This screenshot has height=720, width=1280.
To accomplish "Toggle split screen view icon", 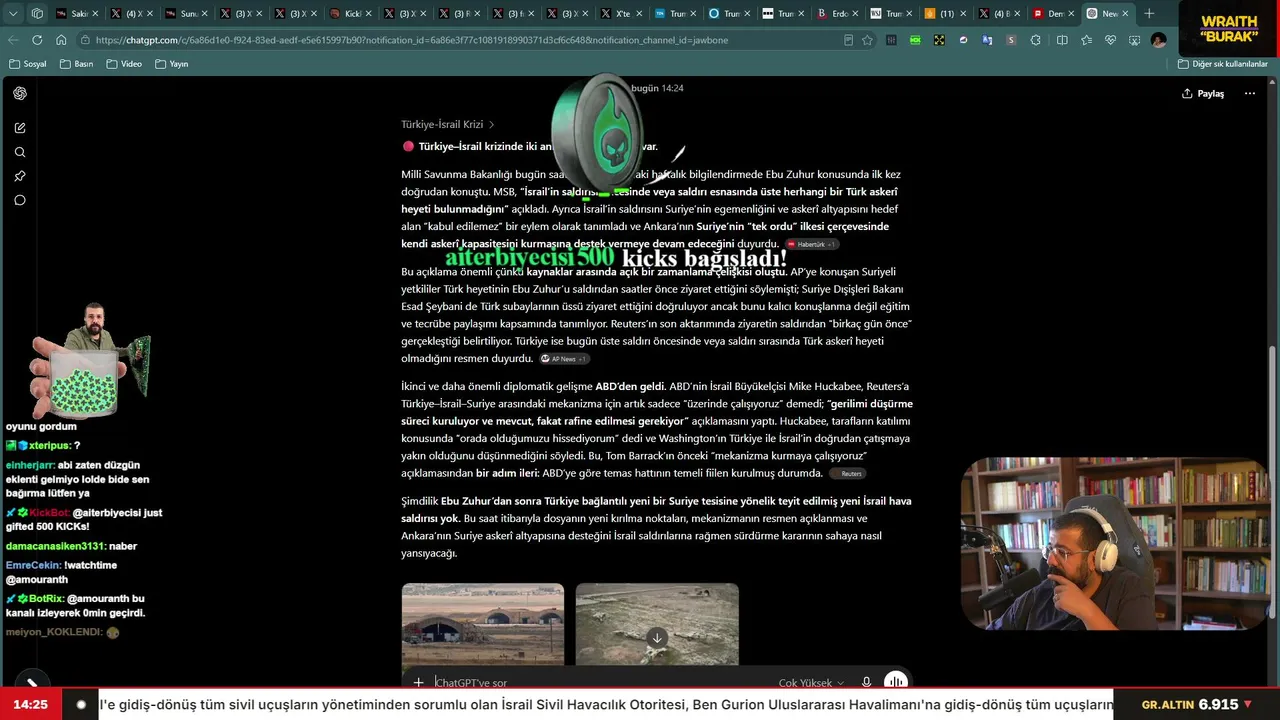I will 1062,40.
